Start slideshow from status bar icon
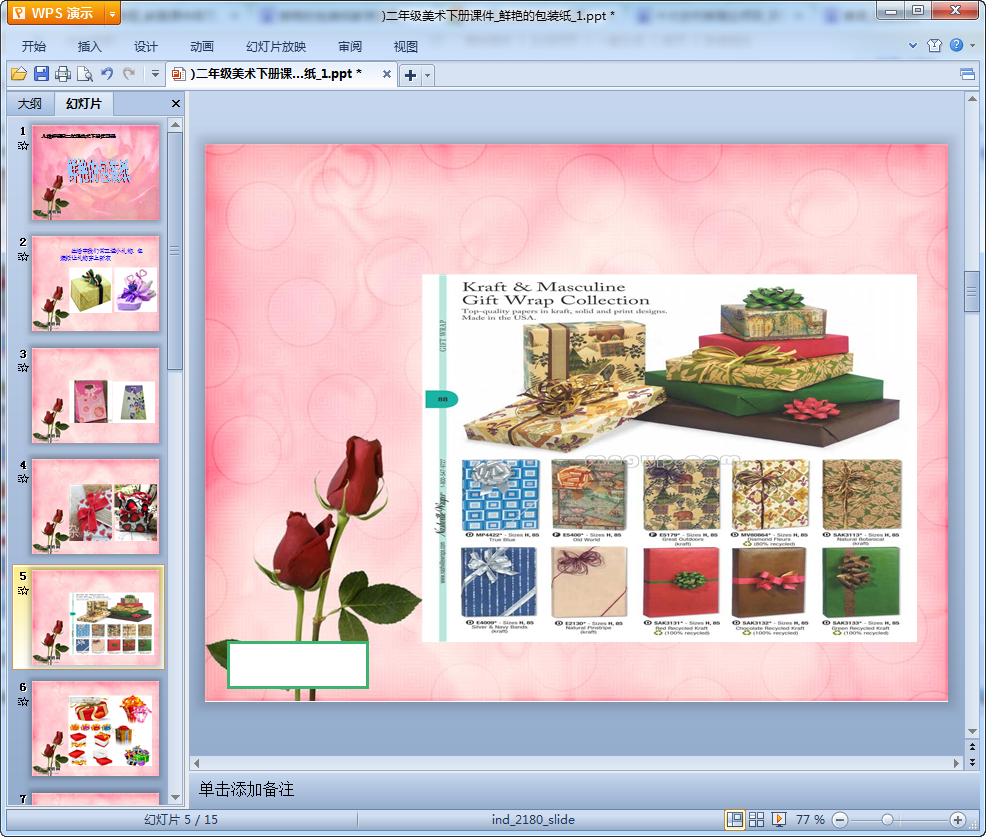 [778, 819]
